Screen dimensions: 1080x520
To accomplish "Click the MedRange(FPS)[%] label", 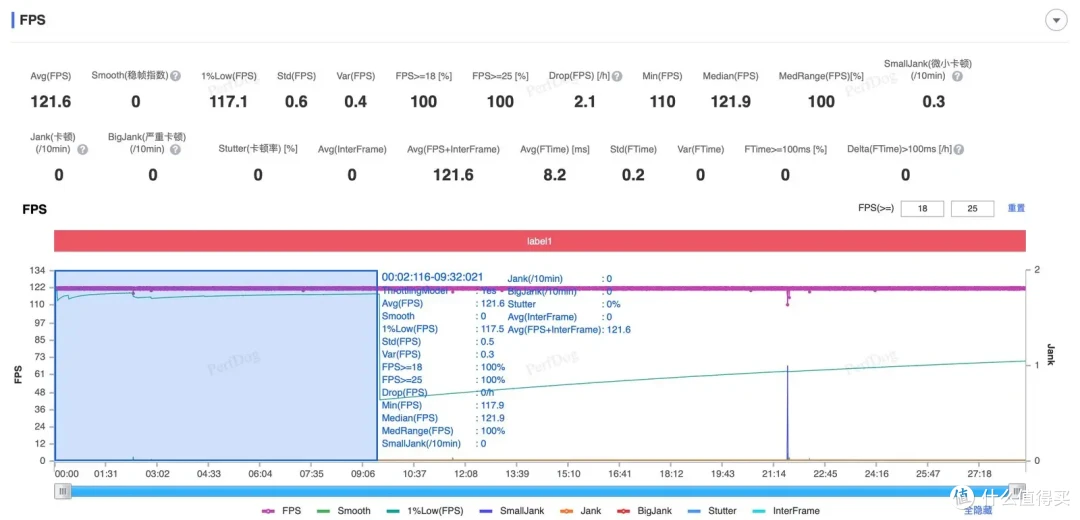I will (x=821, y=76).
